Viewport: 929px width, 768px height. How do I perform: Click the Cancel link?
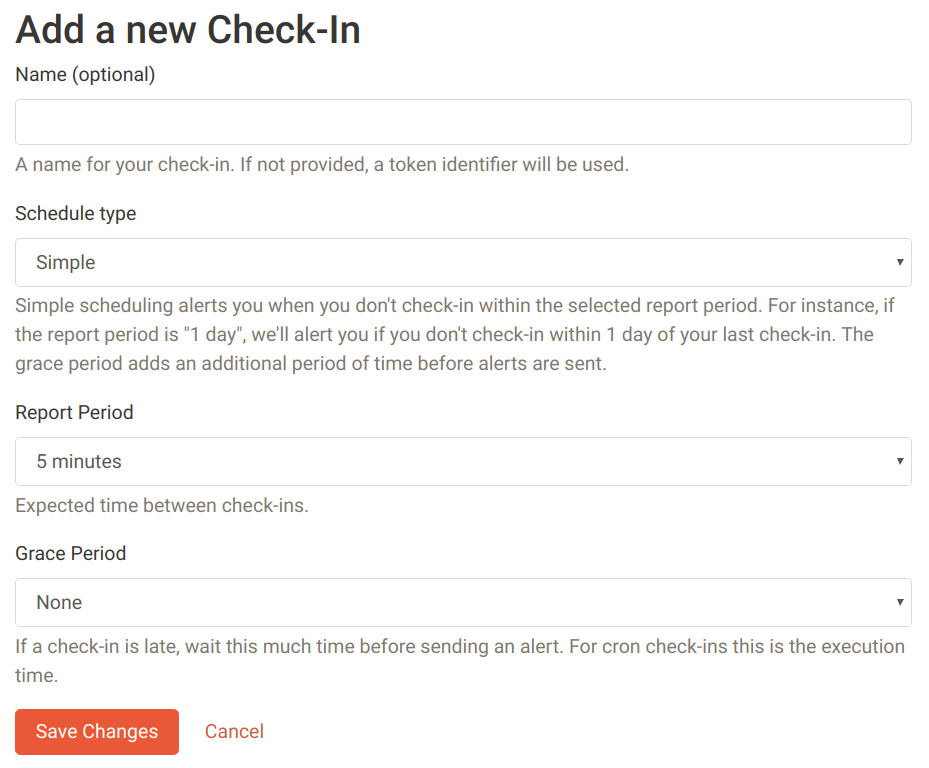[x=234, y=732]
